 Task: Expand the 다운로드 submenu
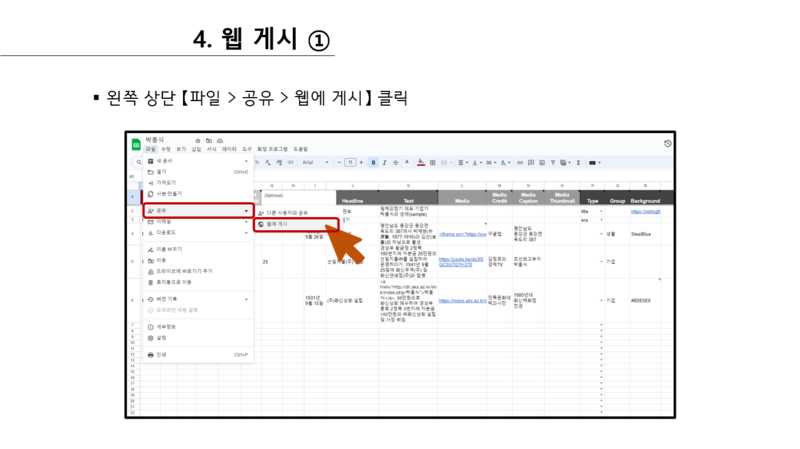pos(198,233)
